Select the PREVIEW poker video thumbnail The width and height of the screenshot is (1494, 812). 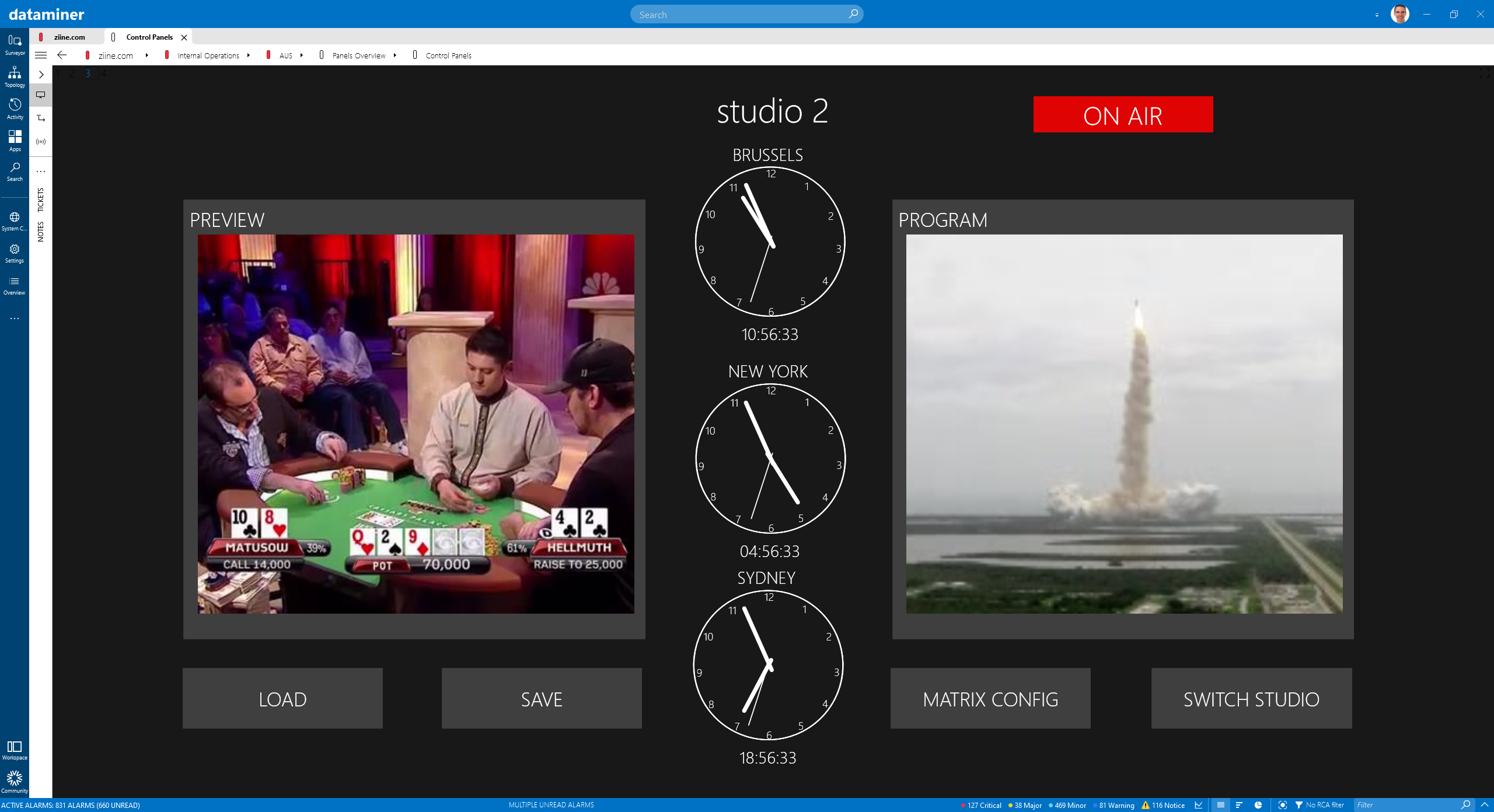tap(416, 423)
